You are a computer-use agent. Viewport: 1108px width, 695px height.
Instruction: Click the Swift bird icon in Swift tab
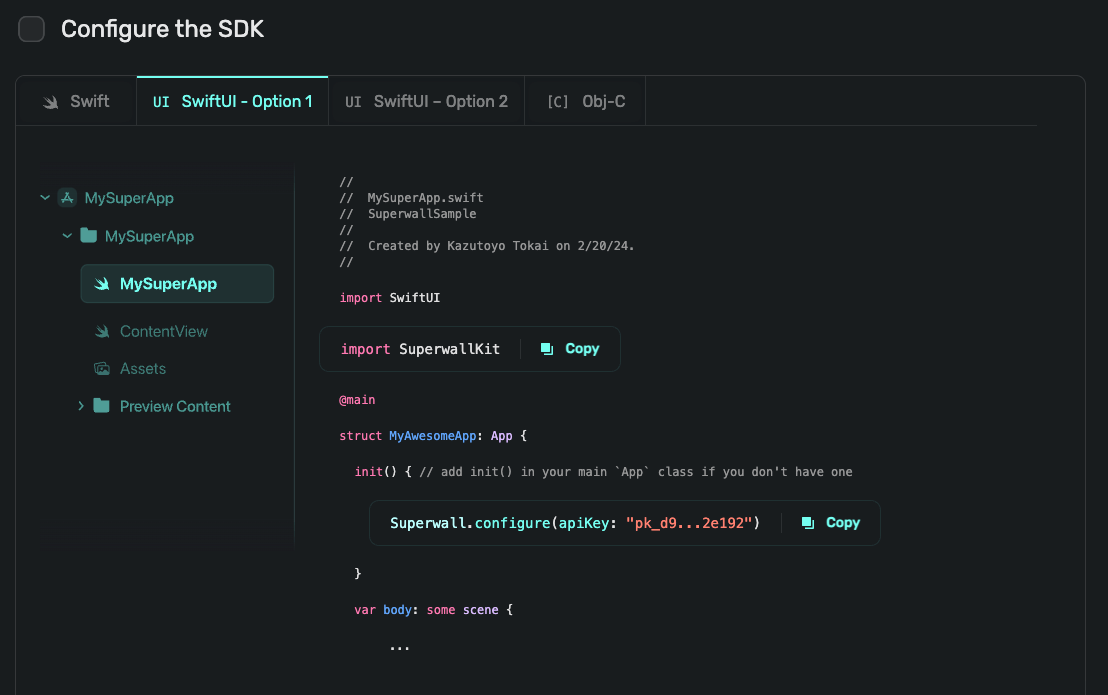coord(50,102)
